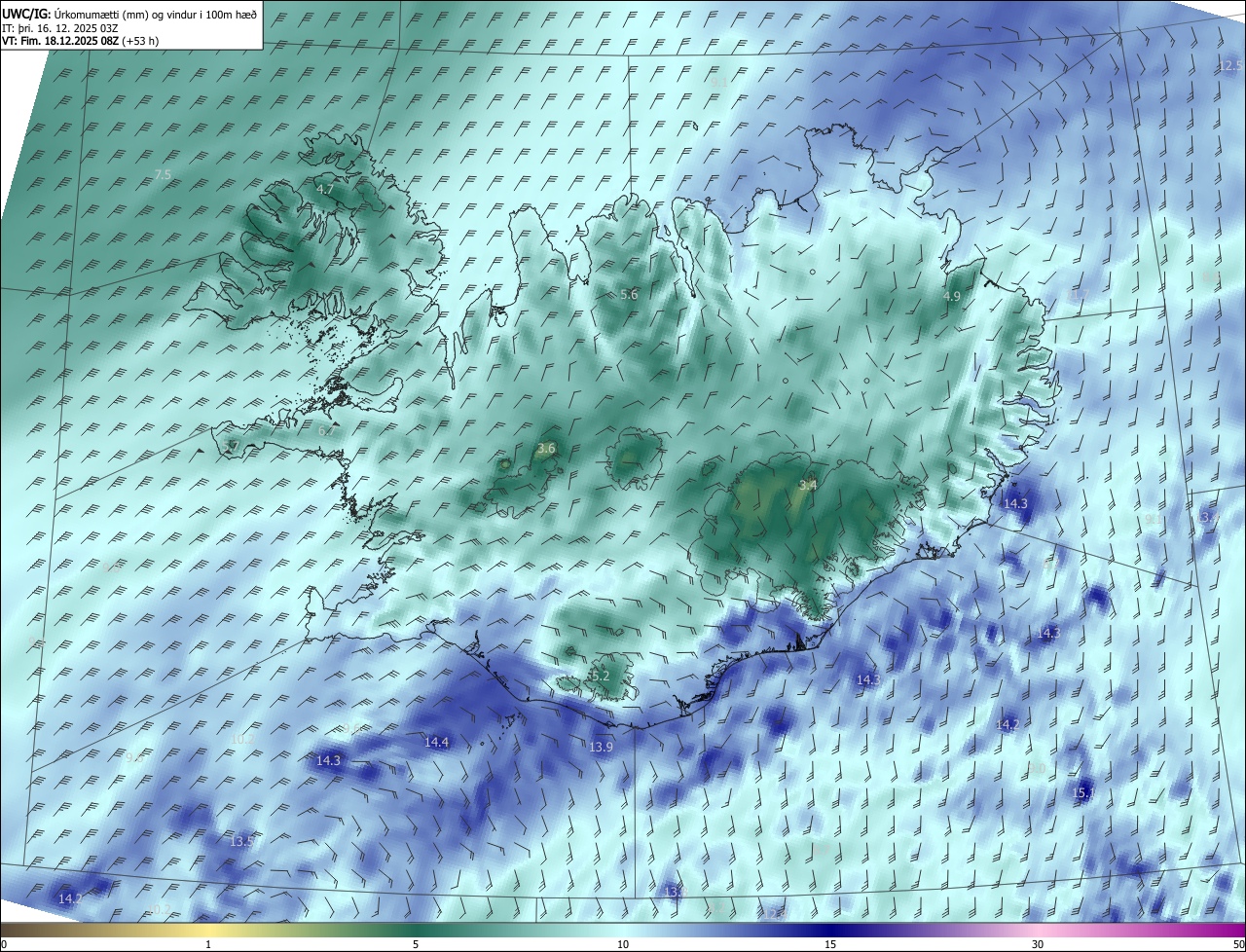
Task: Select the 'Úrkomumætti (mm) og vindur í 100m hæð' caption
Action: point(156,15)
